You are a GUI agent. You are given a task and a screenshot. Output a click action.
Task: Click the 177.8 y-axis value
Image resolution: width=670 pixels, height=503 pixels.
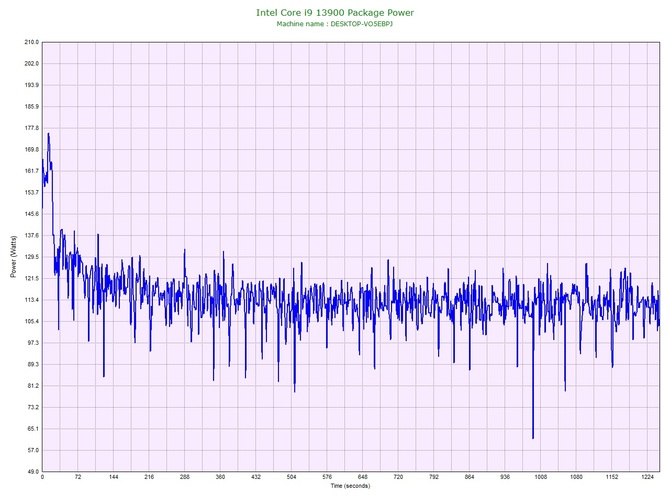(x=32, y=128)
